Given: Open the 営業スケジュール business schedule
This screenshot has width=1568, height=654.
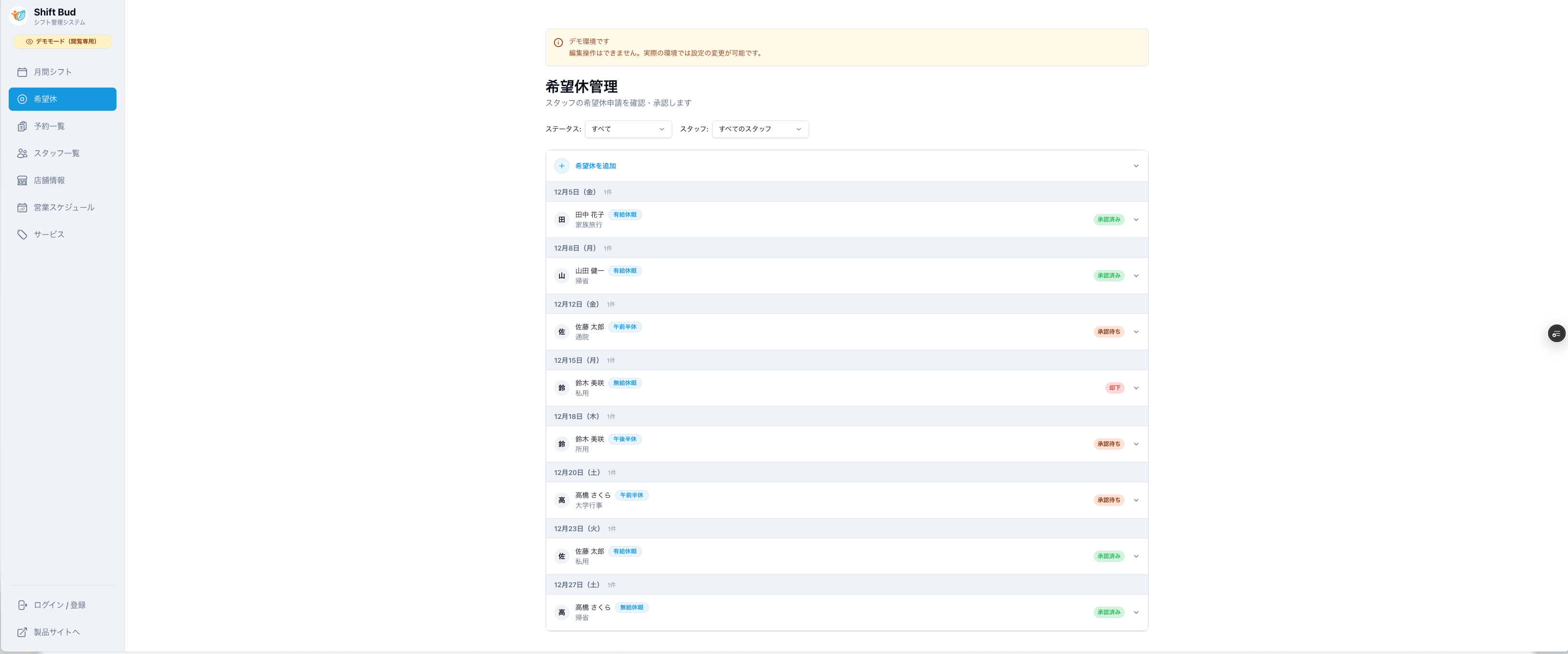Looking at the screenshot, I should point(64,207).
